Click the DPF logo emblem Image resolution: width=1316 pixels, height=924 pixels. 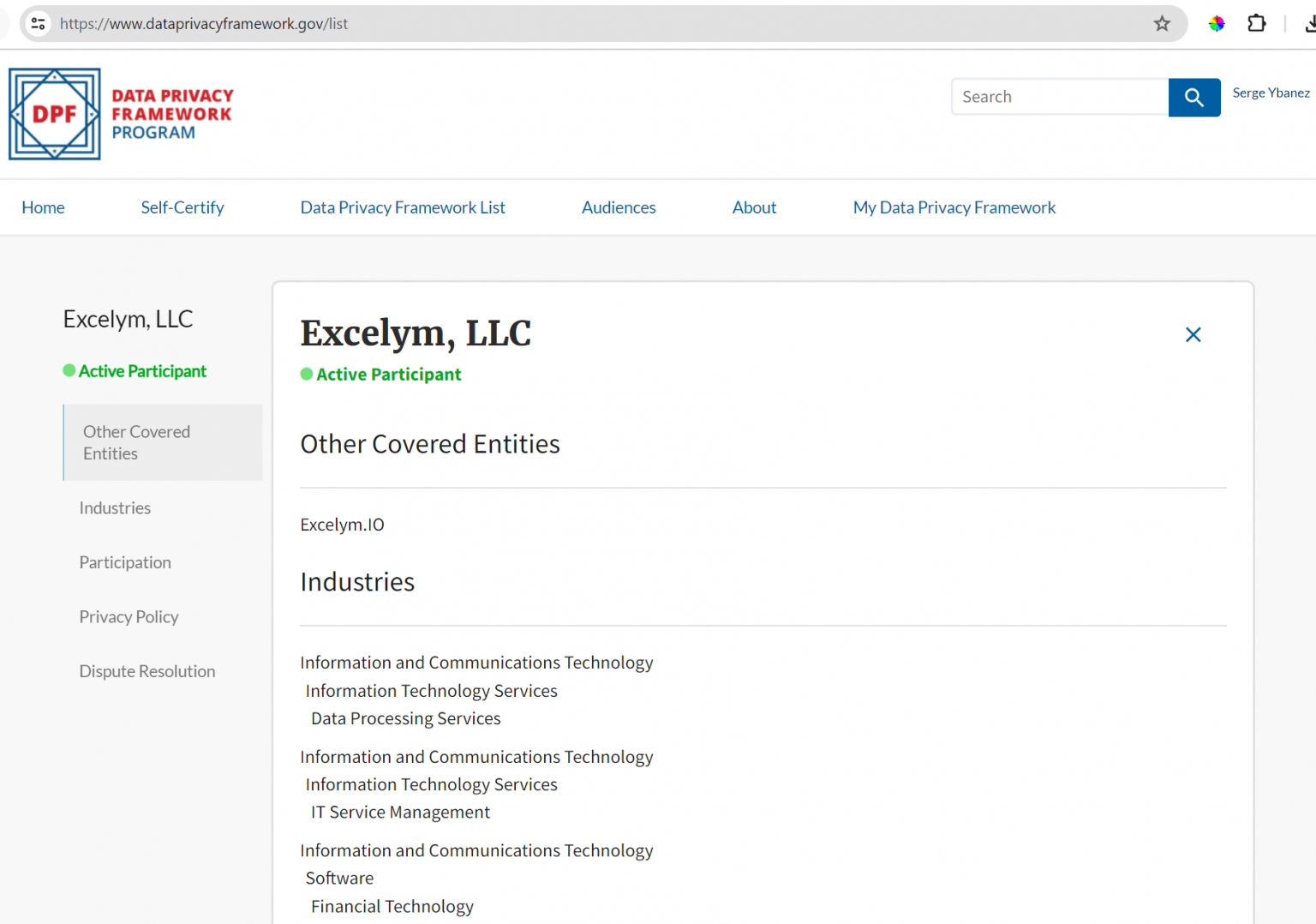(x=55, y=114)
